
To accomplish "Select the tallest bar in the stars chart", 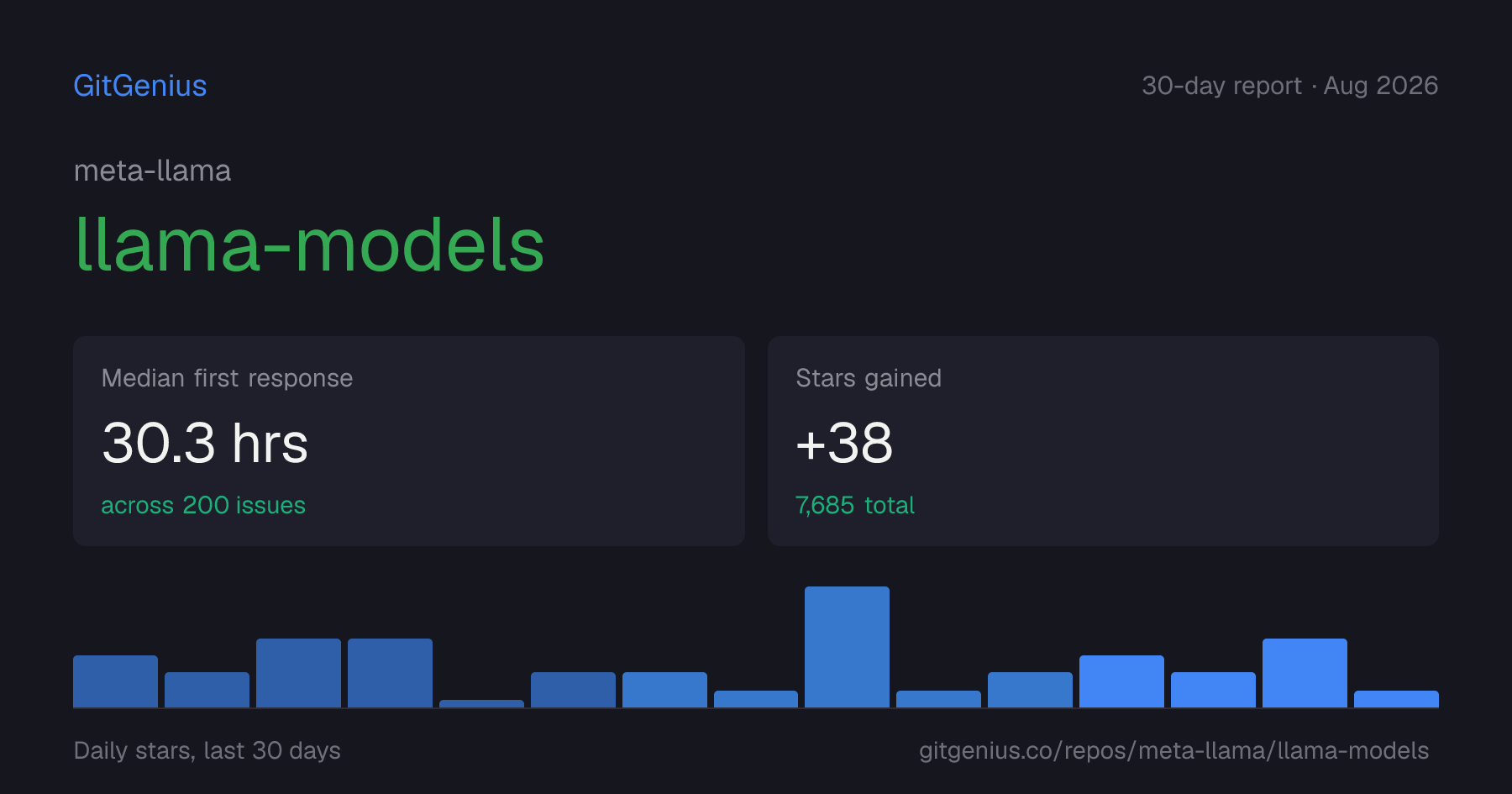I will pos(847,647).
